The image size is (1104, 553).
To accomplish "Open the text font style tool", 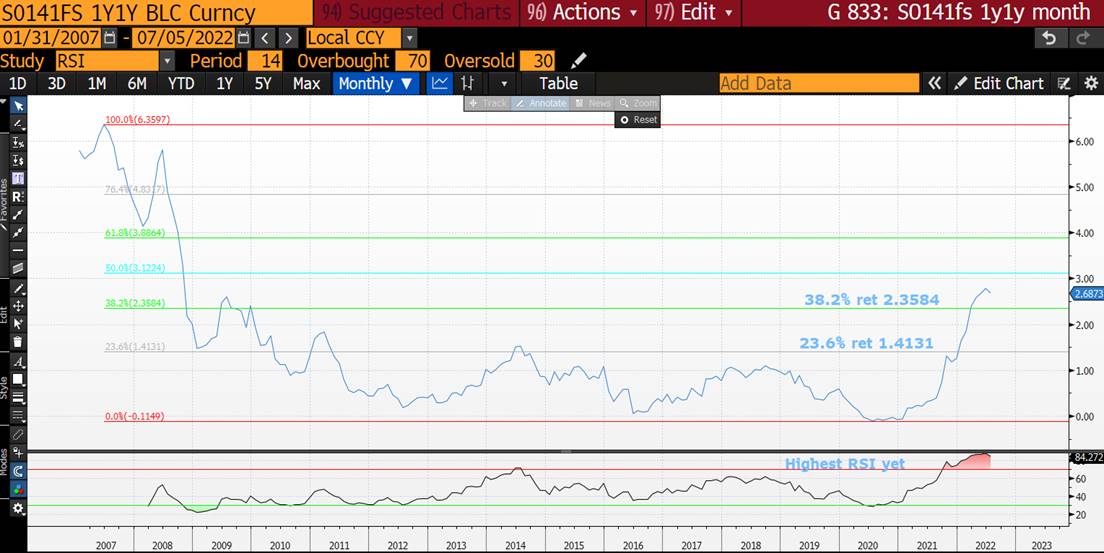I will [x=18, y=362].
